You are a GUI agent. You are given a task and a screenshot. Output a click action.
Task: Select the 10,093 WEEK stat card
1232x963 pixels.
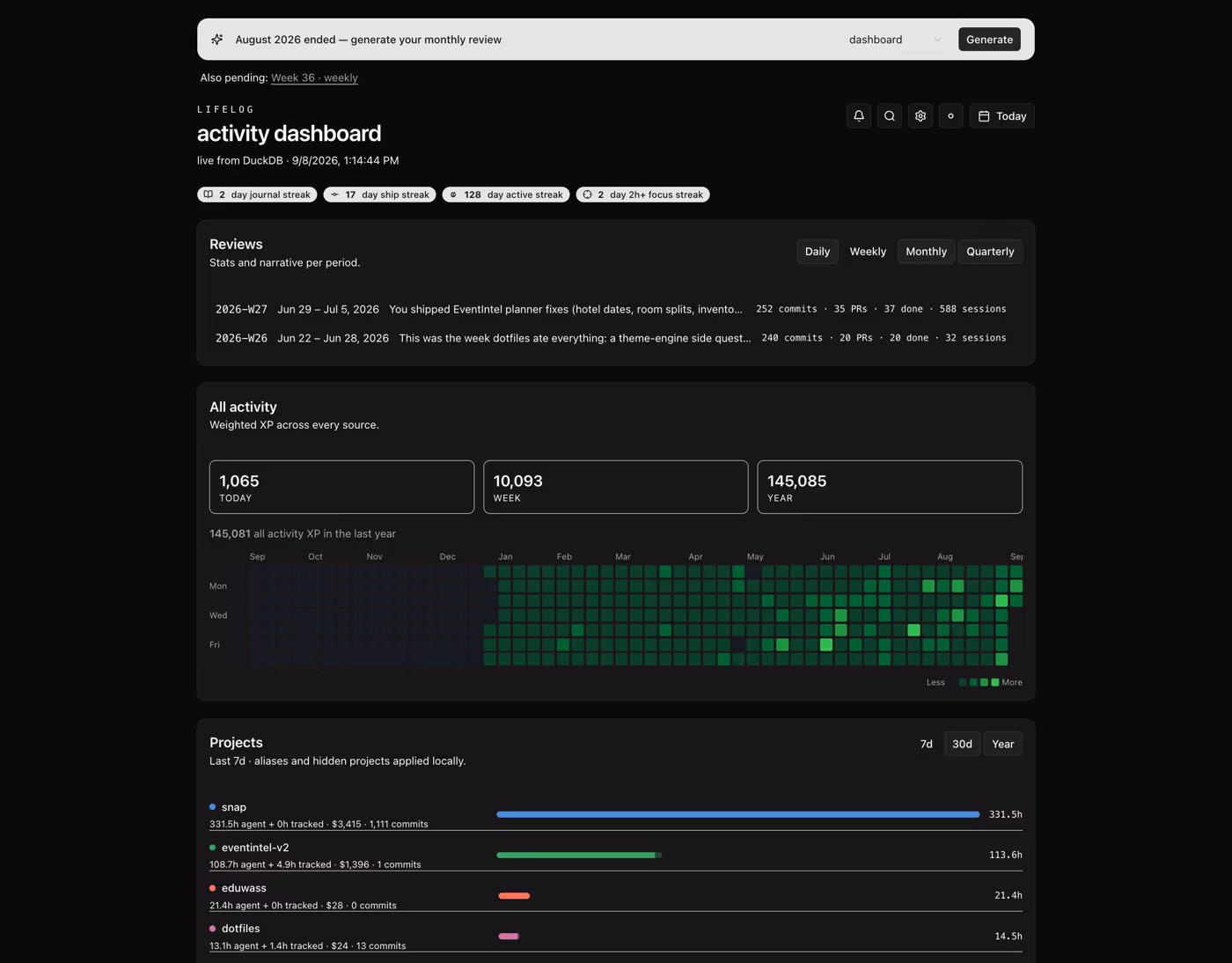click(616, 487)
